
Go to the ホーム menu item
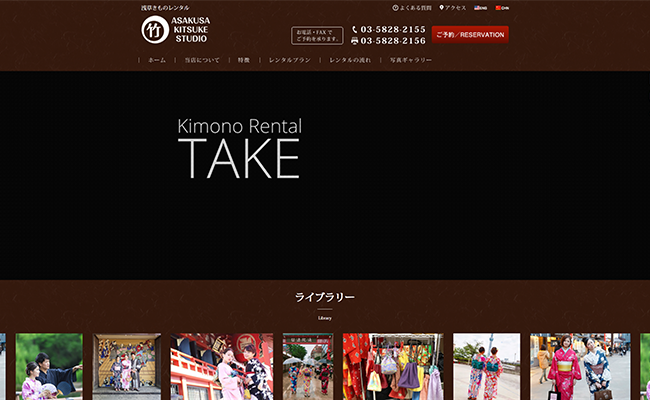coord(157,60)
